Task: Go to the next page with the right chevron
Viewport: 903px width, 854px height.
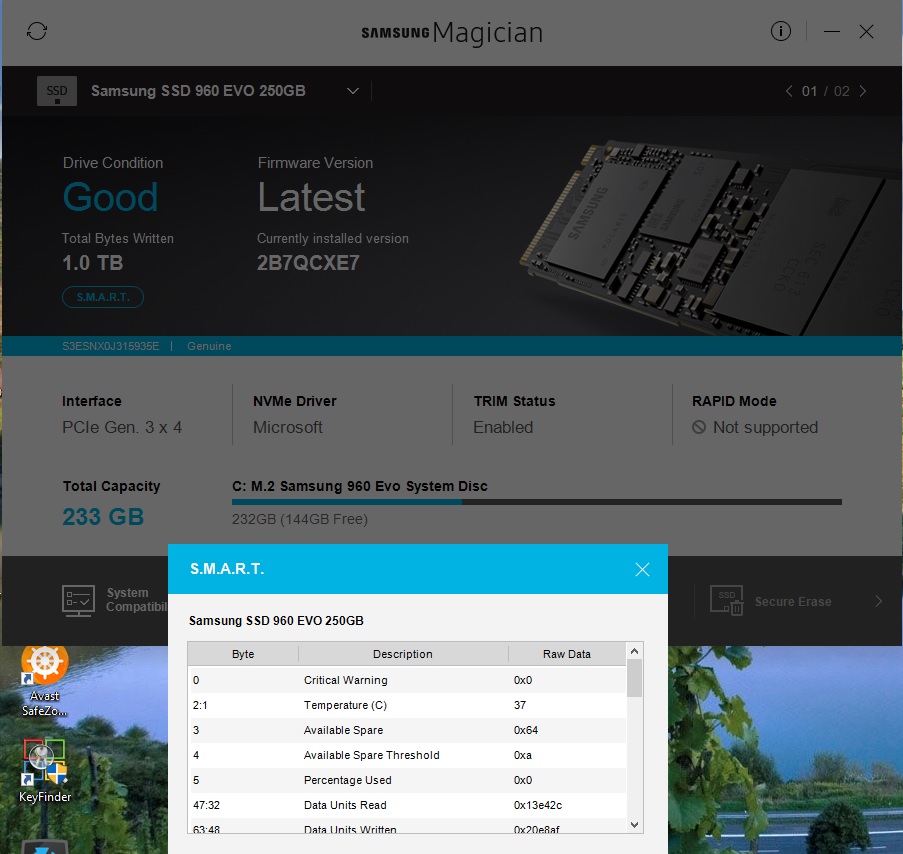Action: tap(861, 91)
